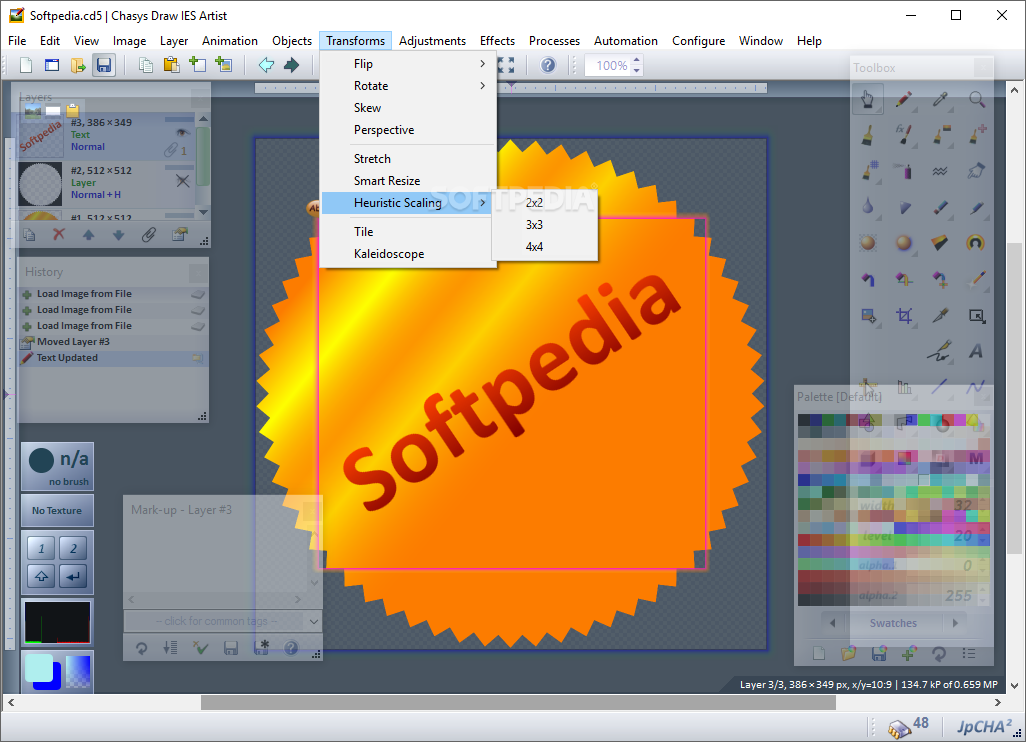The width and height of the screenshot is (1026, 742).
Task: Click the redo right arrow toolbar icon
Action: [x=292, y=65]
